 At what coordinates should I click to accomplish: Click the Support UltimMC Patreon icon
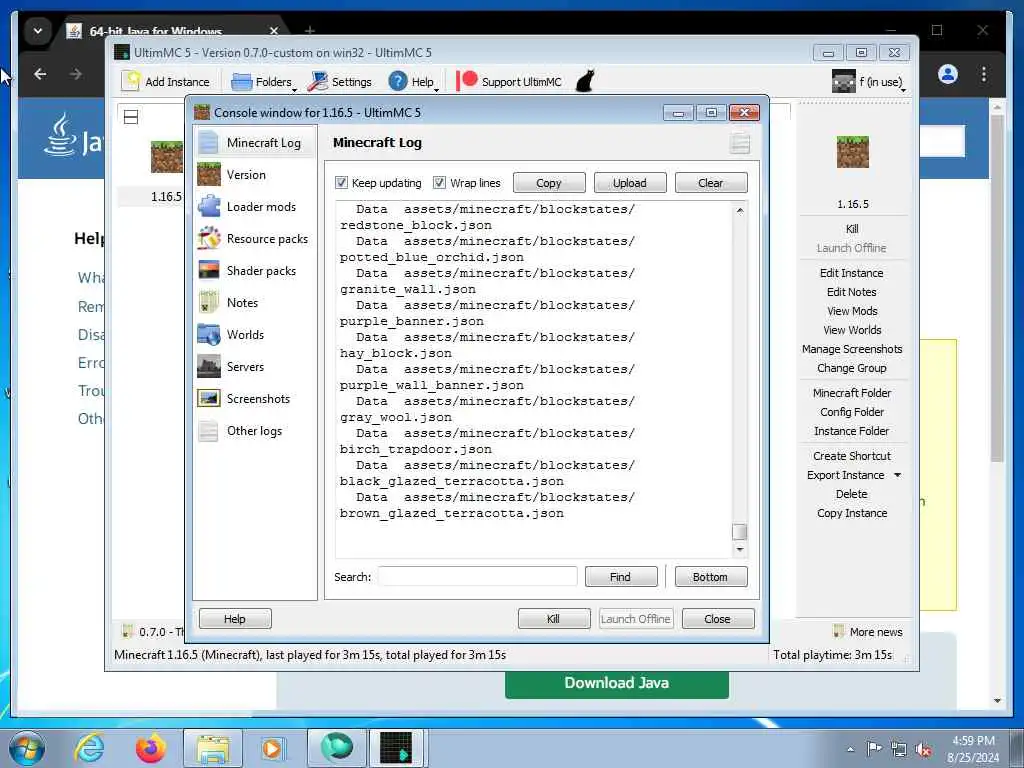[466, 81]
